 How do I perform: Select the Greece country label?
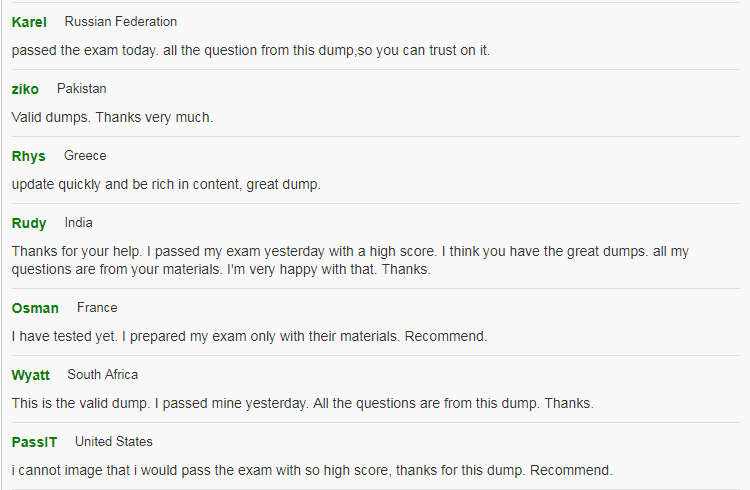(85, 156)
